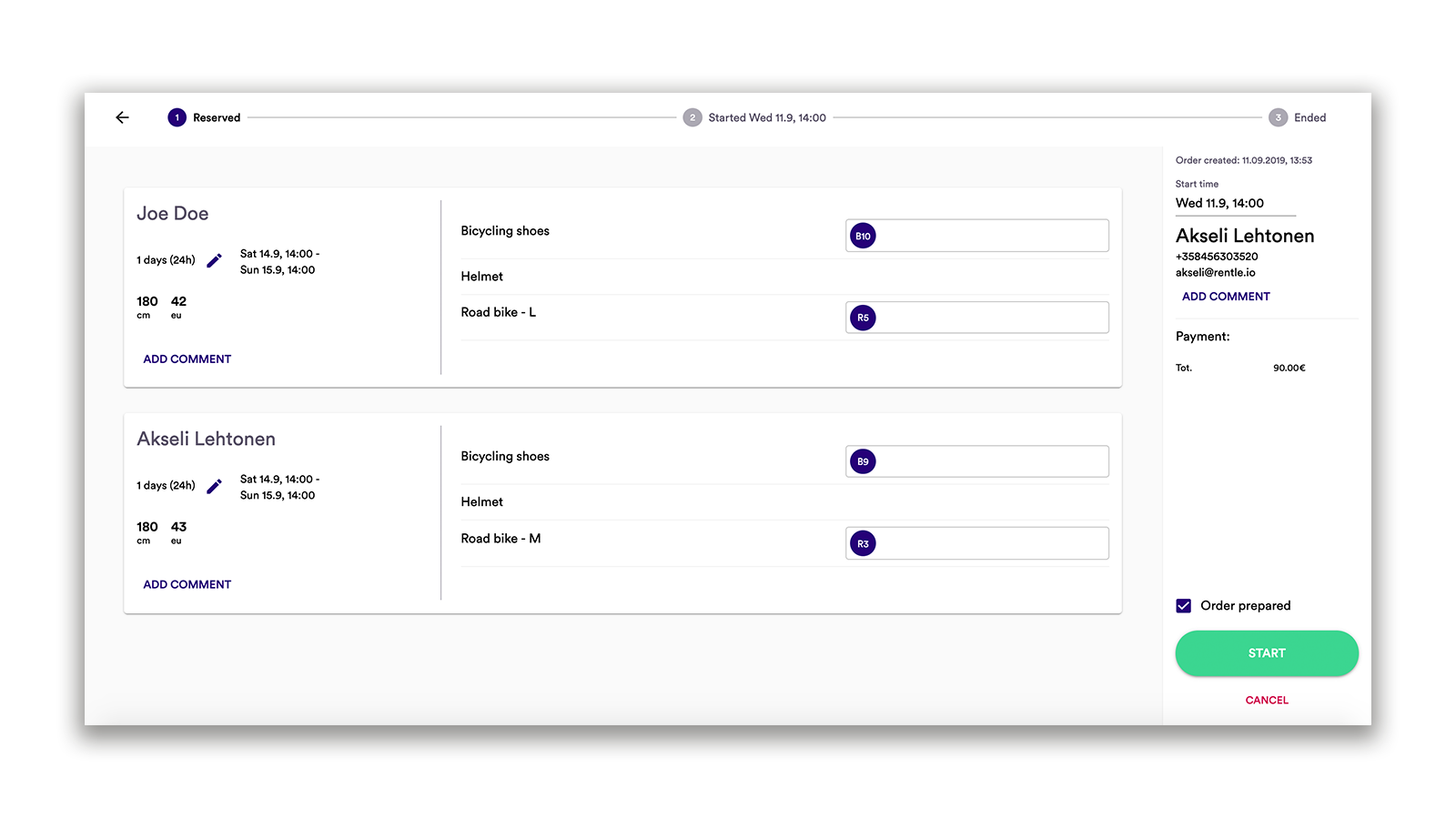Viewport: 1456px width, 819px height.
Task: Open the Start time field
Action: pyautogui.click(x=1234, y=204)
